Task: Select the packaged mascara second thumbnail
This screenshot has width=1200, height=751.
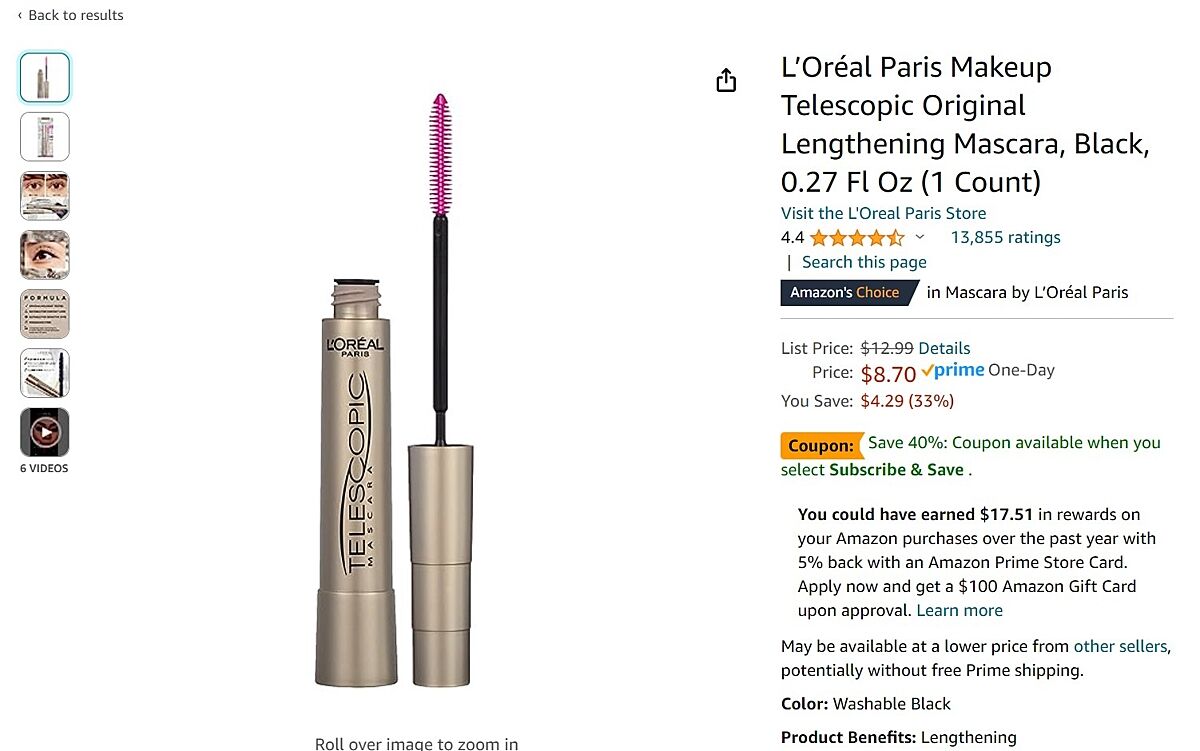Action: coord(45,137)
